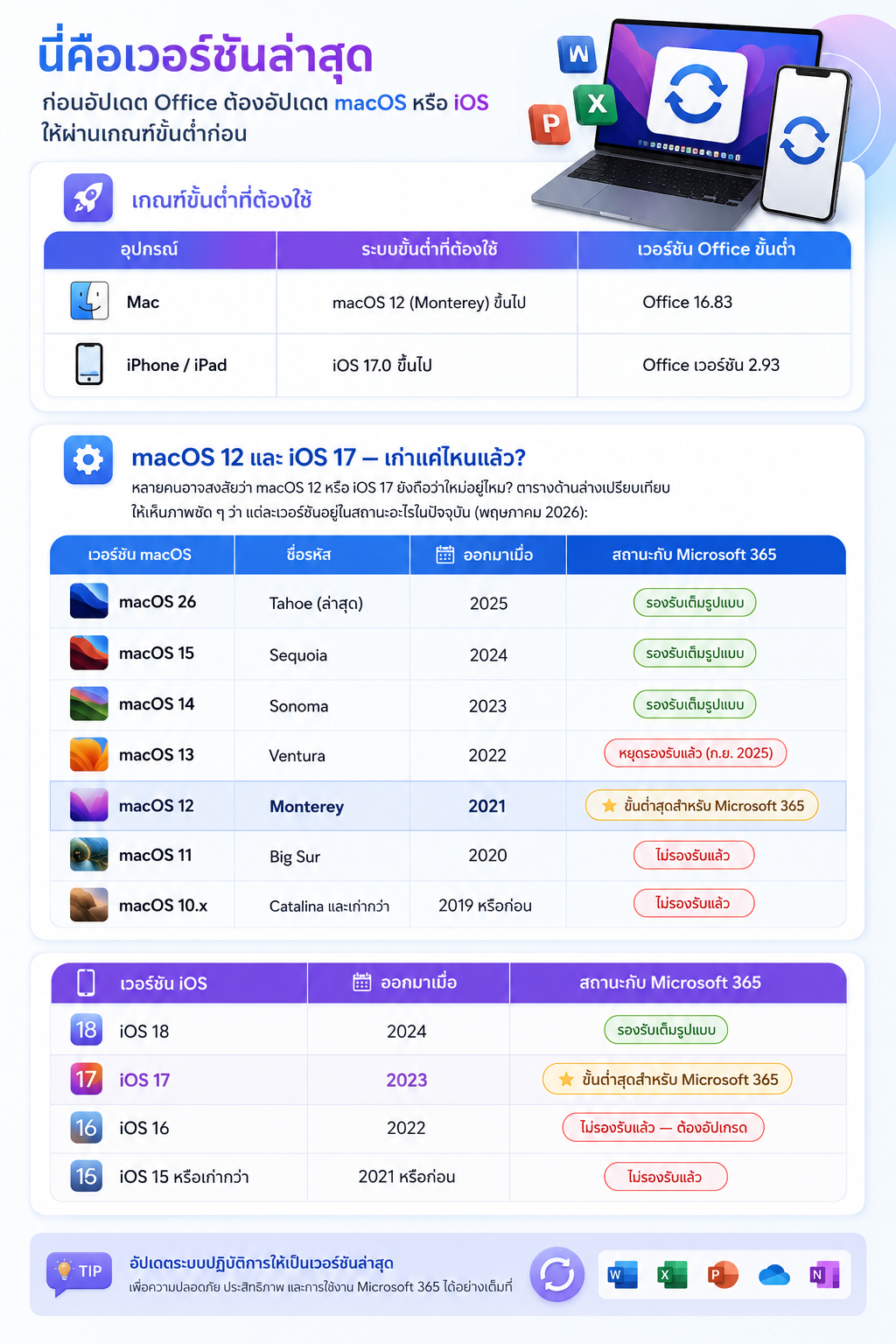Click the Excel icon in the bottom app row
Screen dimensions: 896x1344
(x=672, y=1275)
